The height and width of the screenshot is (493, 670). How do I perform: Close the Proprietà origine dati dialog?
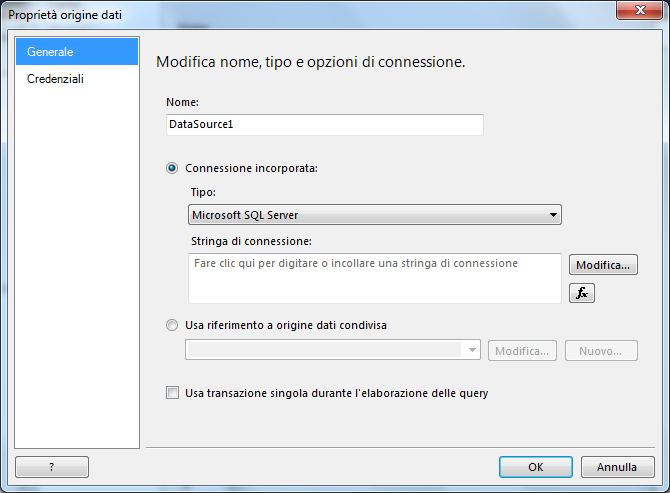pos(640,10)
